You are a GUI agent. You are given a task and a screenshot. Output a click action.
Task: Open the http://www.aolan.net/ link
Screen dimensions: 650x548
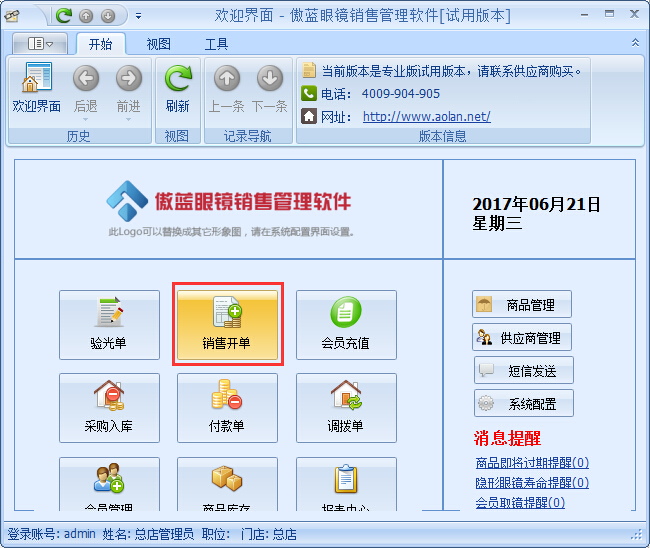[427, 116]
